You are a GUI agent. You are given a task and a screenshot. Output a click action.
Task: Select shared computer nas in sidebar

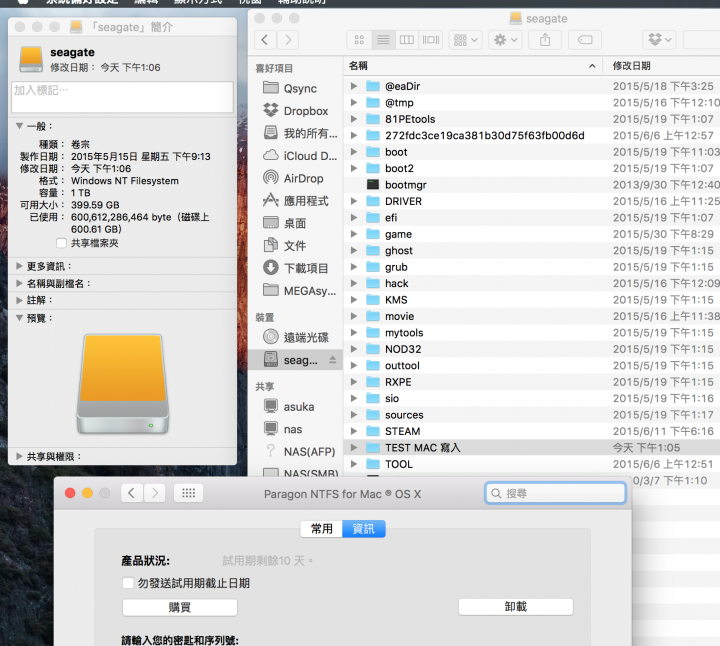(x=296, y=429)
